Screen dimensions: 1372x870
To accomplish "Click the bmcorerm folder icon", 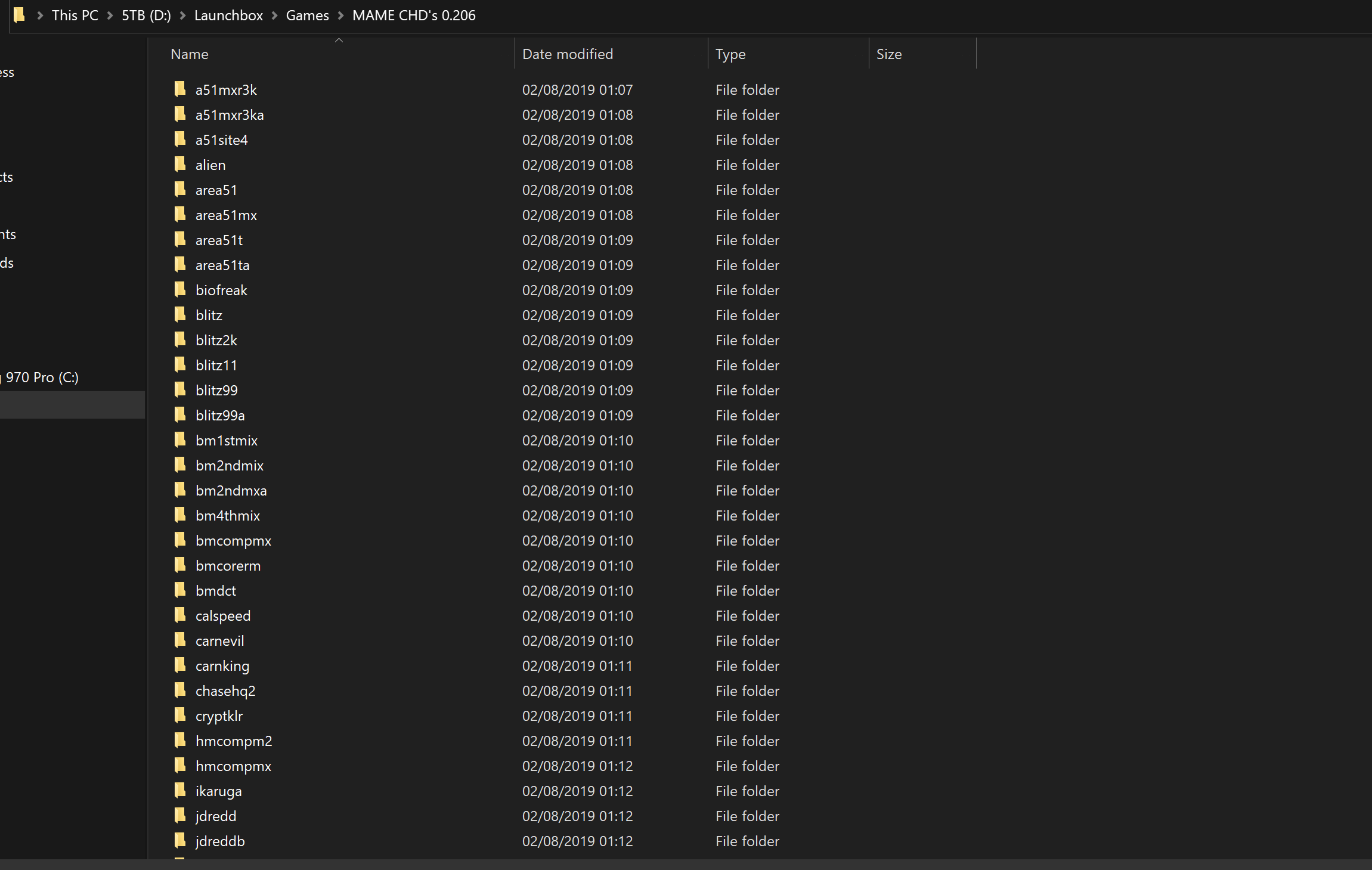I will click(x=180, y=565).
